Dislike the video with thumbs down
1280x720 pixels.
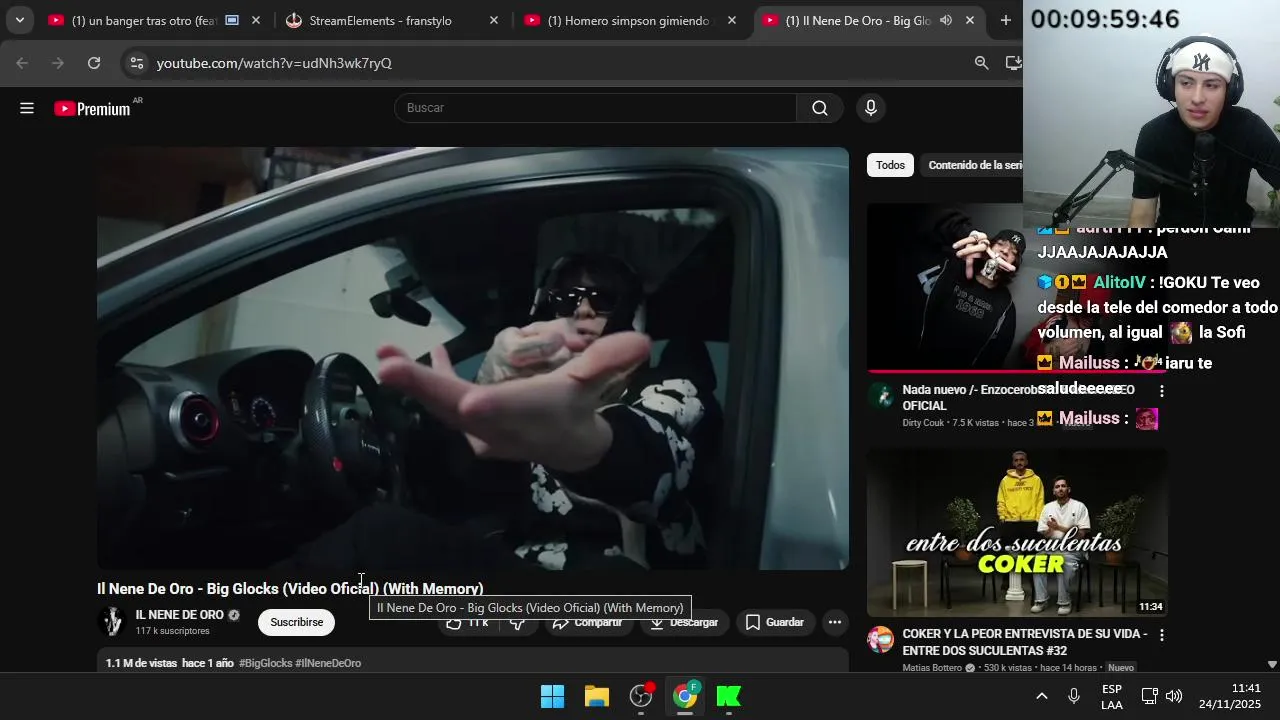tap(518, 622)
